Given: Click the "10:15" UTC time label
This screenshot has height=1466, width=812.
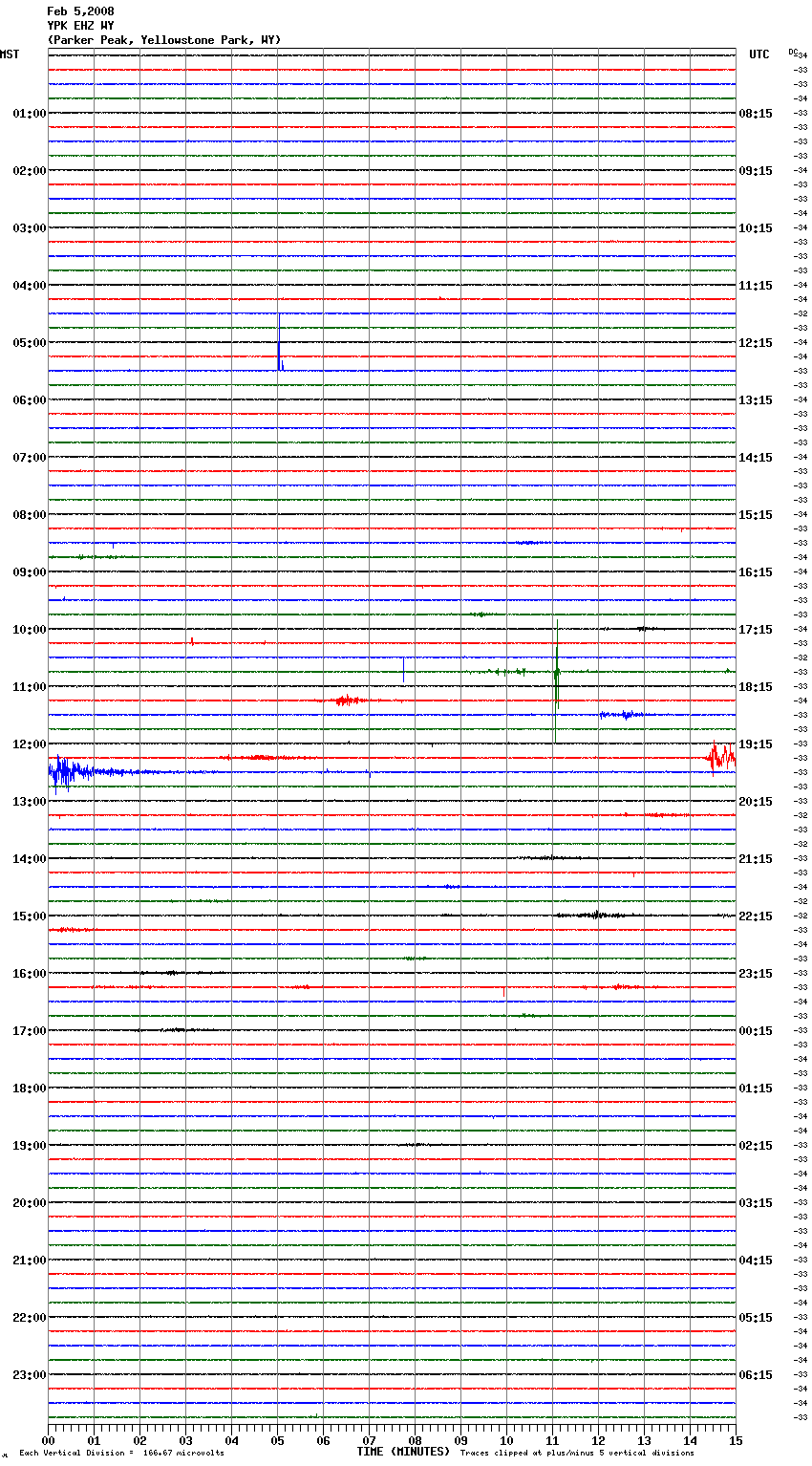Looking at the screenshot, I should click(x=756, y=228).
